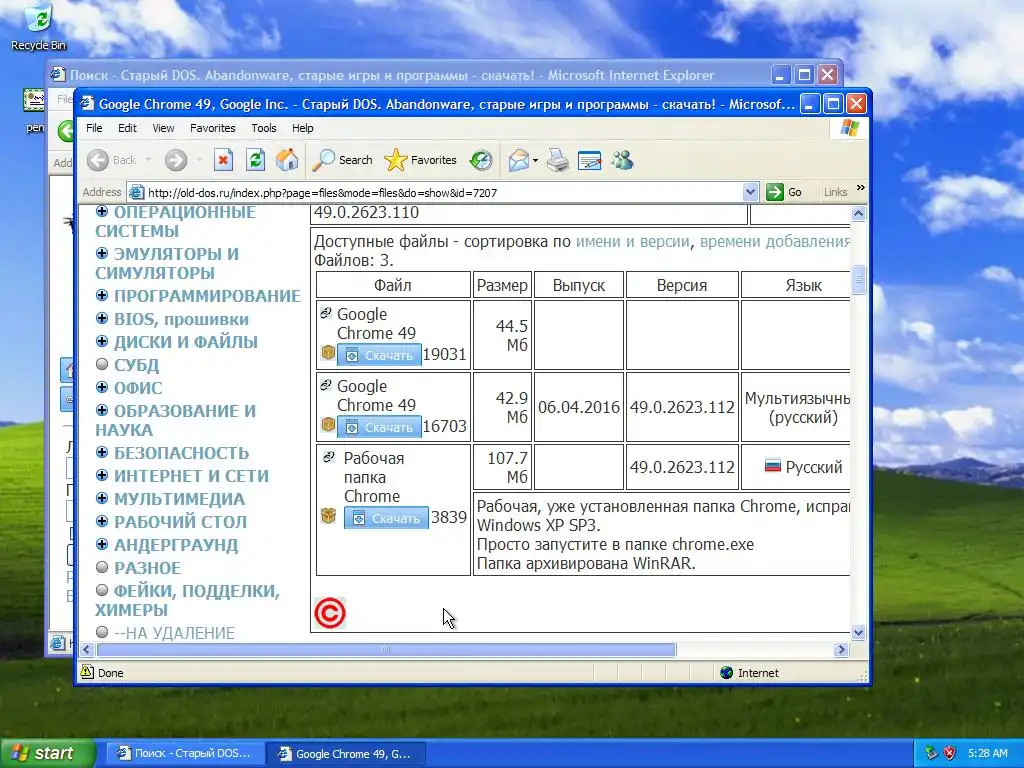Open the Mail button dropdown arrow

point(536,160)
